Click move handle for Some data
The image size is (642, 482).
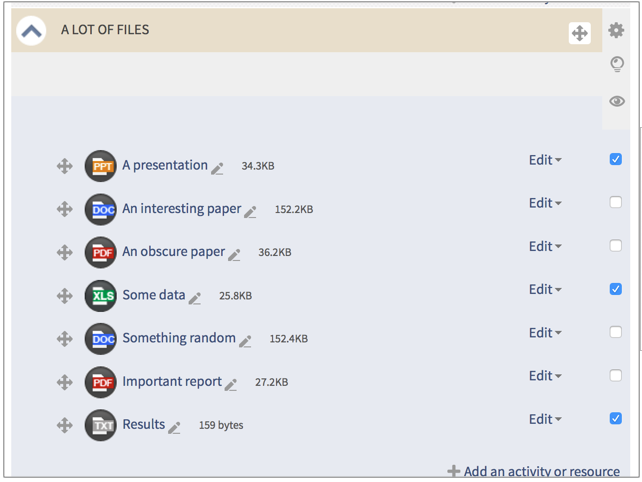pos(65,296)
